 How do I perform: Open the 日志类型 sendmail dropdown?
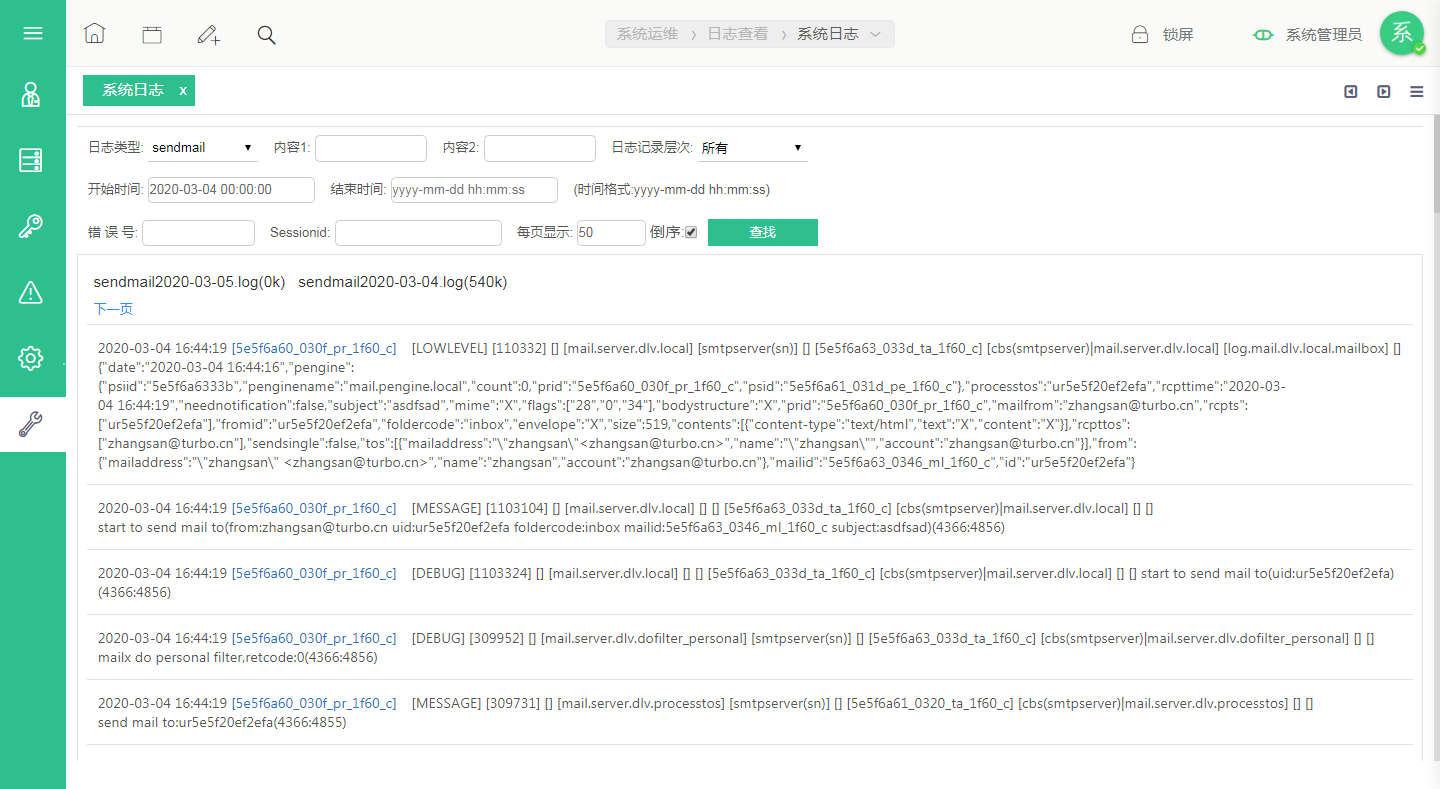pyautogui.click(x=204, y=148)
